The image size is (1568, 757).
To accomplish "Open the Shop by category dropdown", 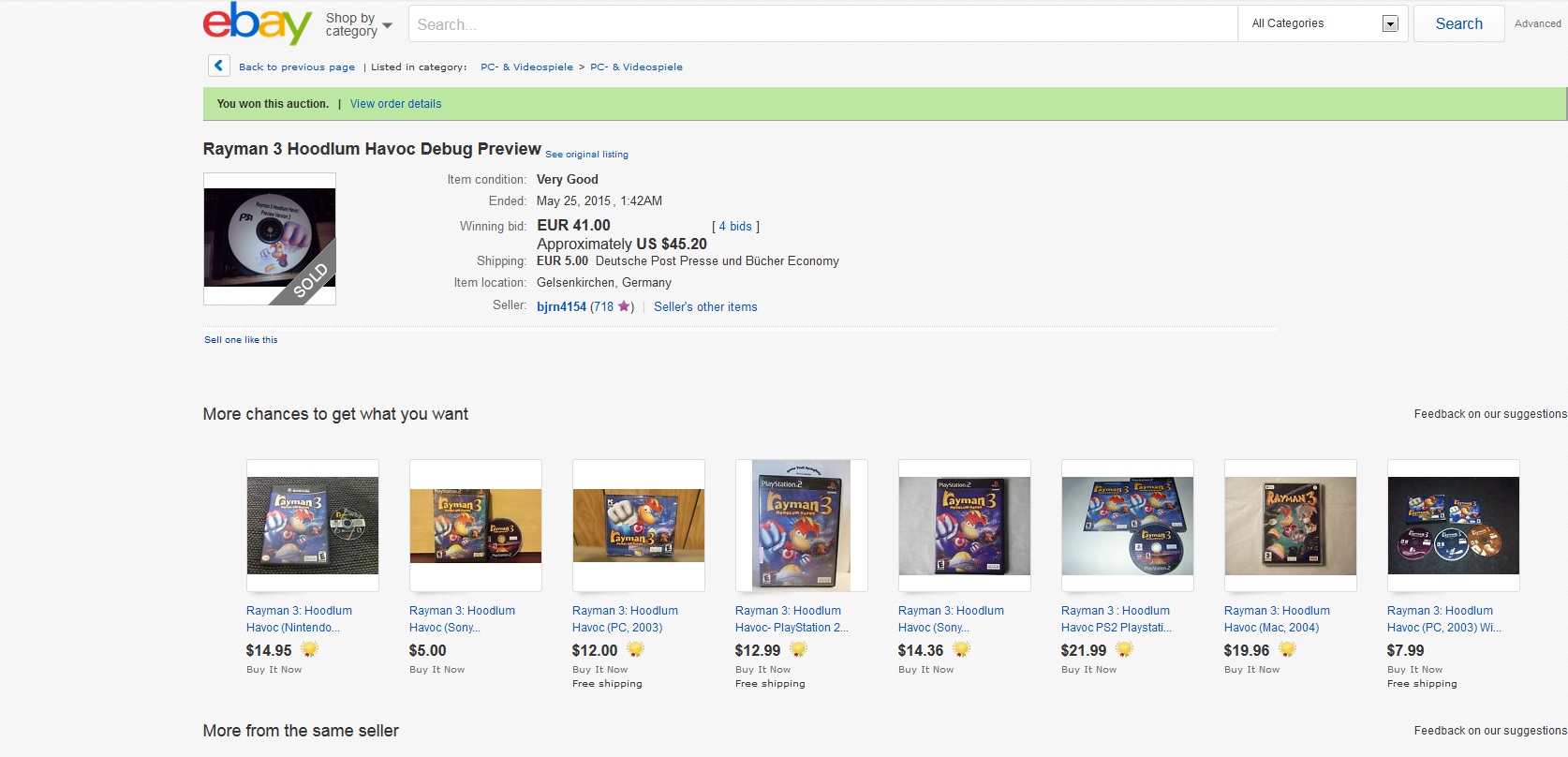I will (x=359, y=24).
